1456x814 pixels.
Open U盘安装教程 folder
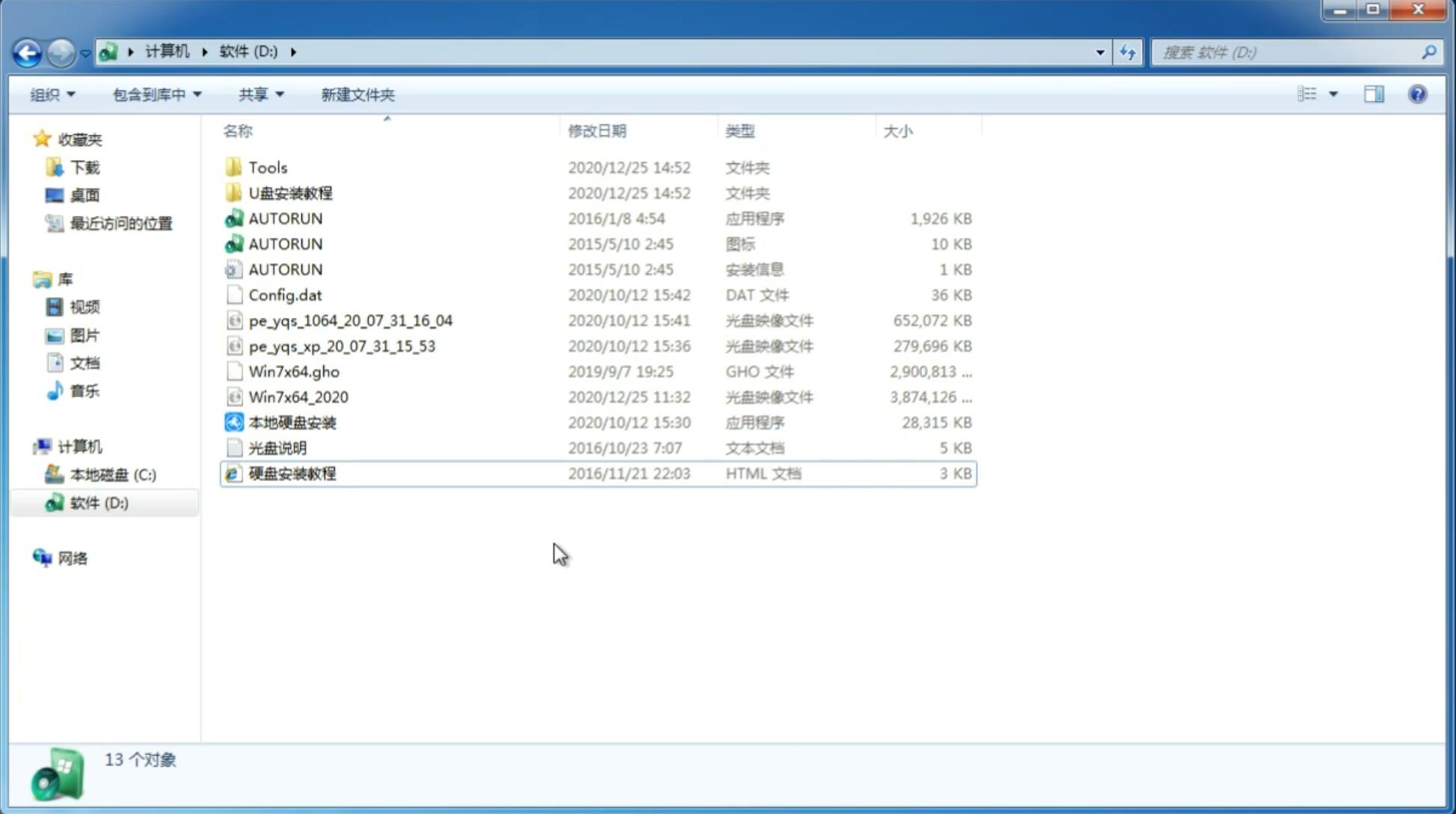click(290, 192)
